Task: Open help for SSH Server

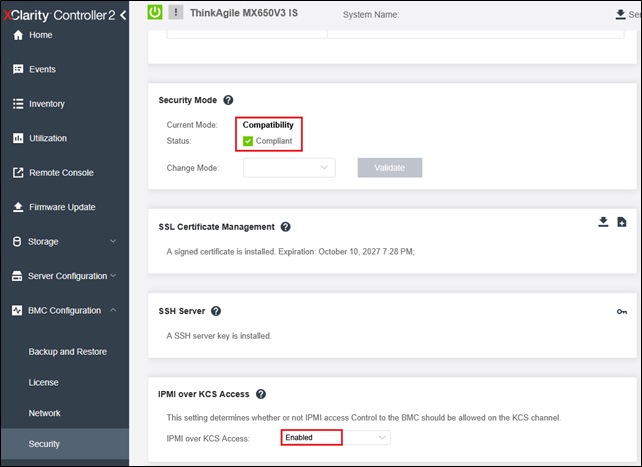Action: tap(216, 311)
